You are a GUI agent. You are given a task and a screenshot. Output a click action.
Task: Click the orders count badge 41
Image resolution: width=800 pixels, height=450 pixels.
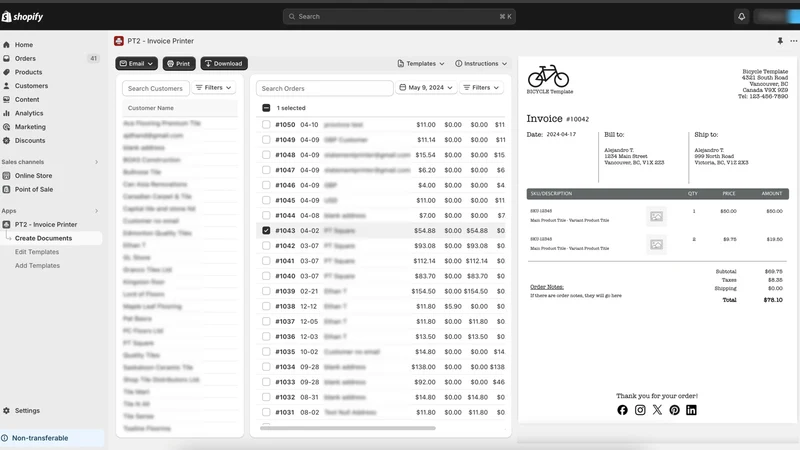pyautogui.click(x=93, y=59)
